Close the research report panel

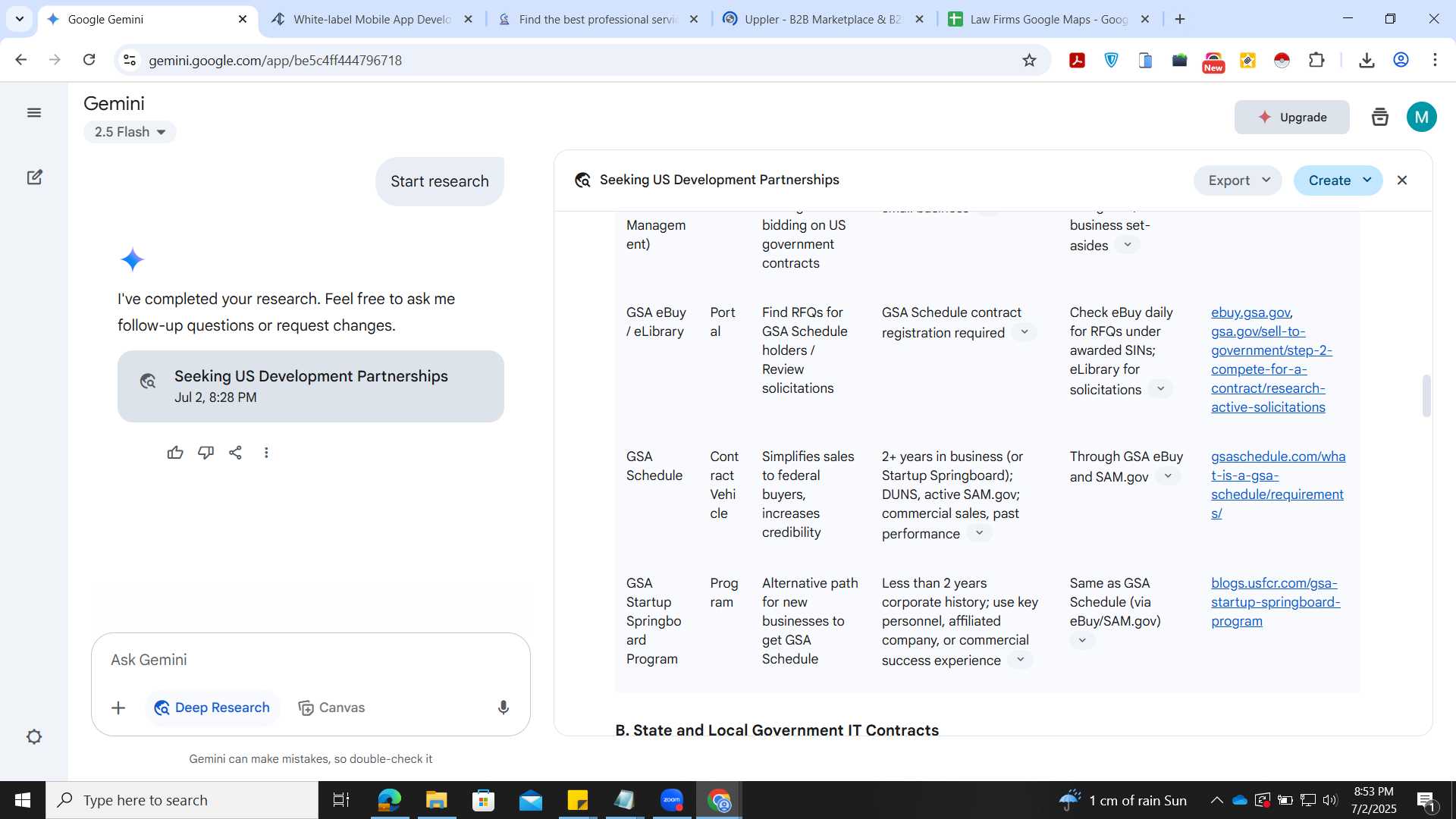coord(1402,180)
